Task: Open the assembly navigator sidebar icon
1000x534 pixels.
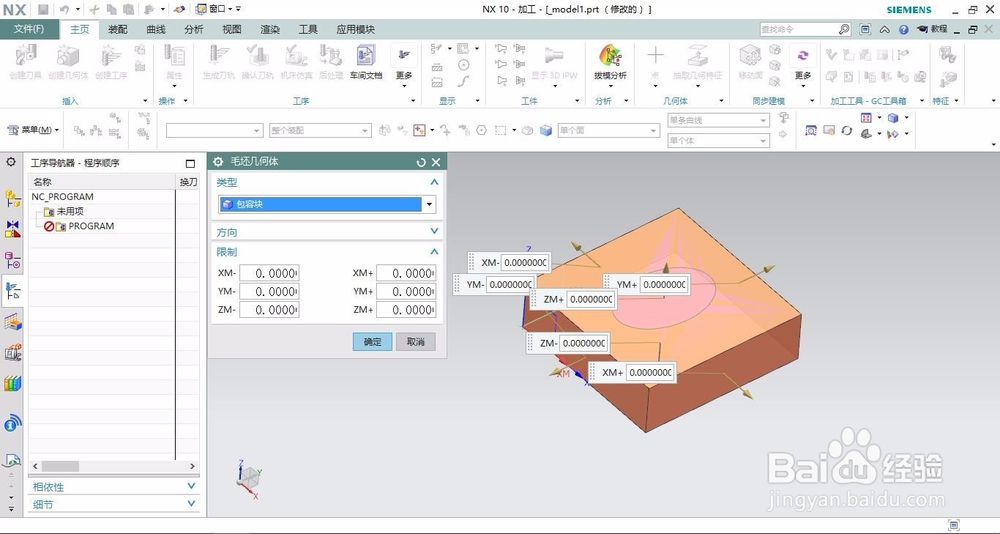Action: click(13, 198)
